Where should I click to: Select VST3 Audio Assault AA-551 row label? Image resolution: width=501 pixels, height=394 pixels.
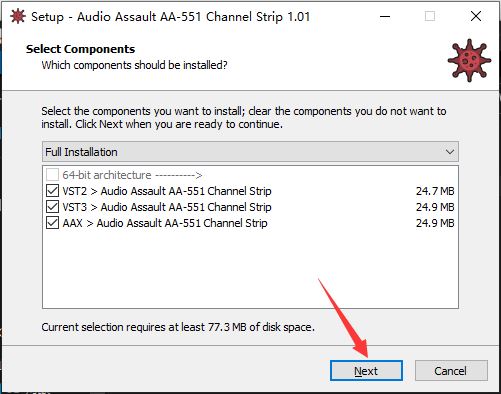pyautogui.click(x=167, y=207)
